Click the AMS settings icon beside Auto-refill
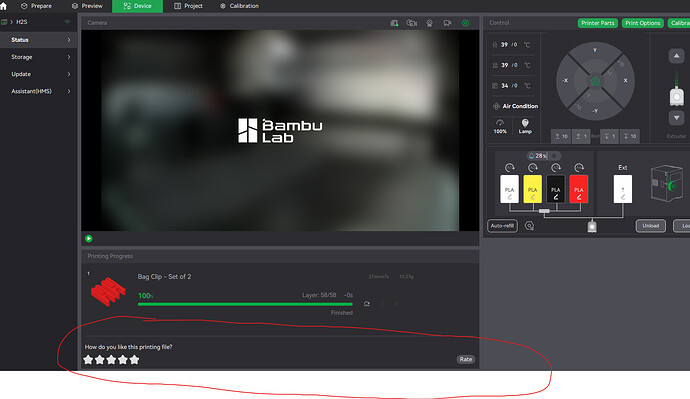This screenshot has width=690, height=399. 529,226
